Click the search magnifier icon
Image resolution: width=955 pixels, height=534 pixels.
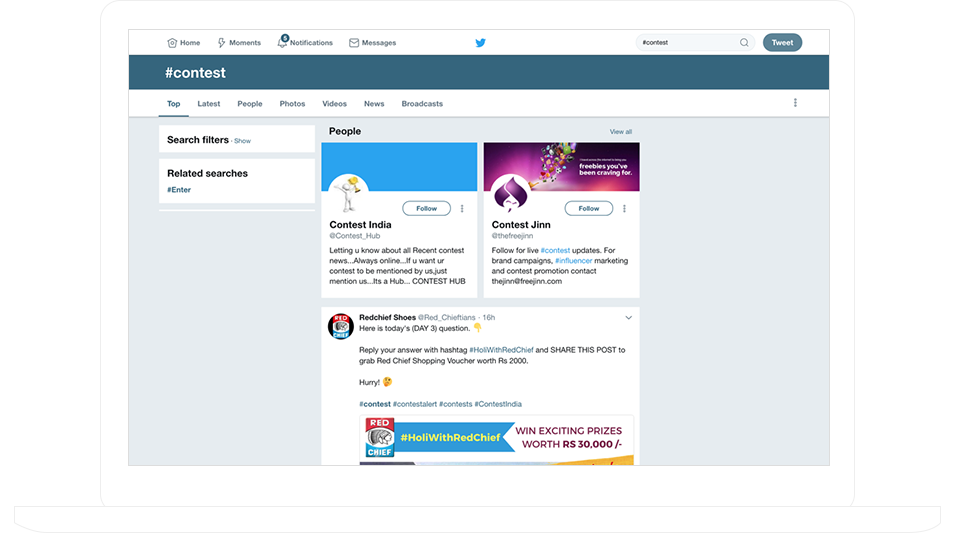point(744,43)
